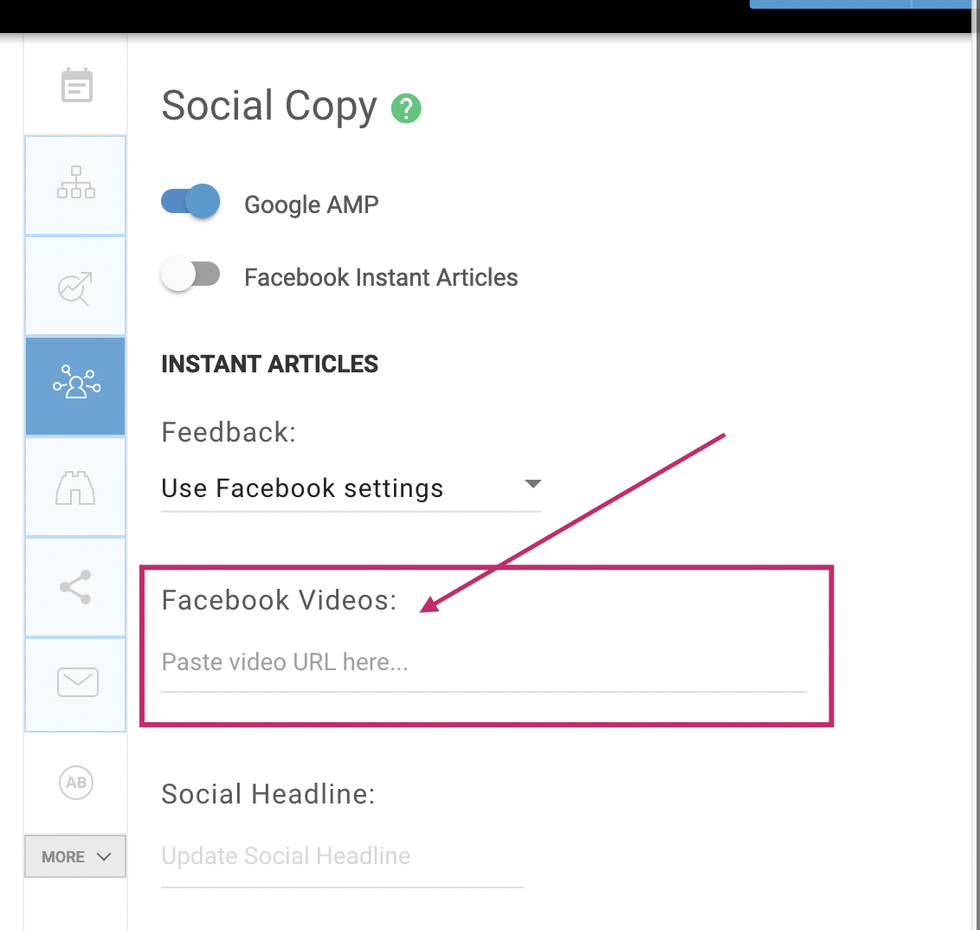Click the Facebook Videos field label
This screenshot has height=930, width=980.
tap(279, 600)
